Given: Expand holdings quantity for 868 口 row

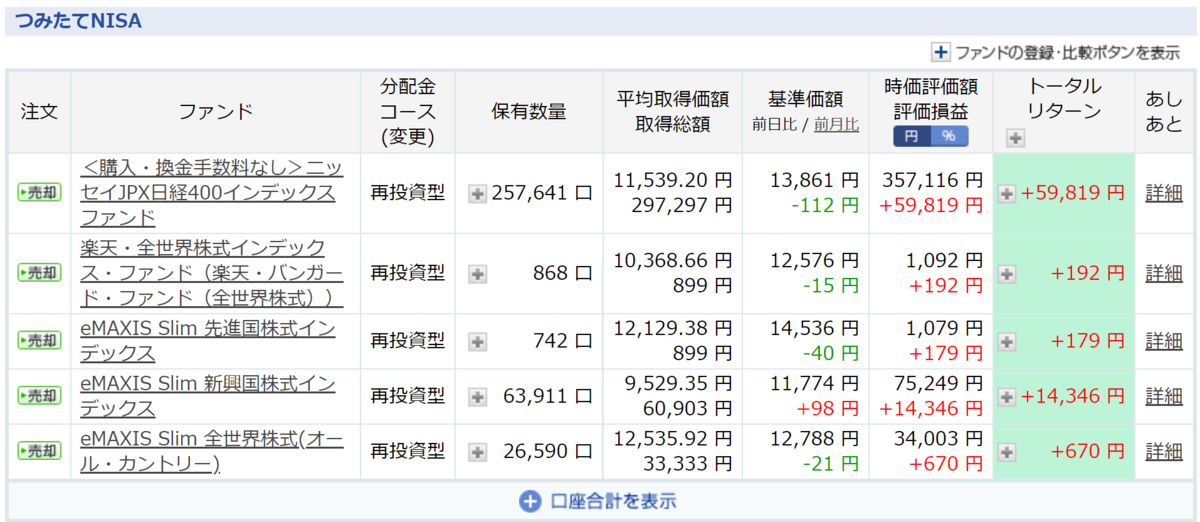Looking at the screenshot, I should (478, 273).
